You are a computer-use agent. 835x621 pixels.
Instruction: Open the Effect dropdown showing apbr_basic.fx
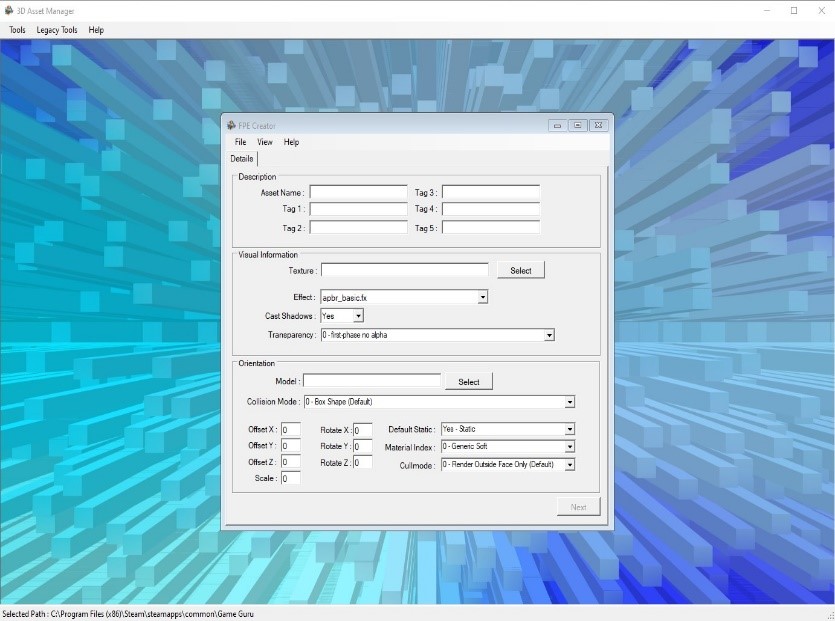(482, 297)
